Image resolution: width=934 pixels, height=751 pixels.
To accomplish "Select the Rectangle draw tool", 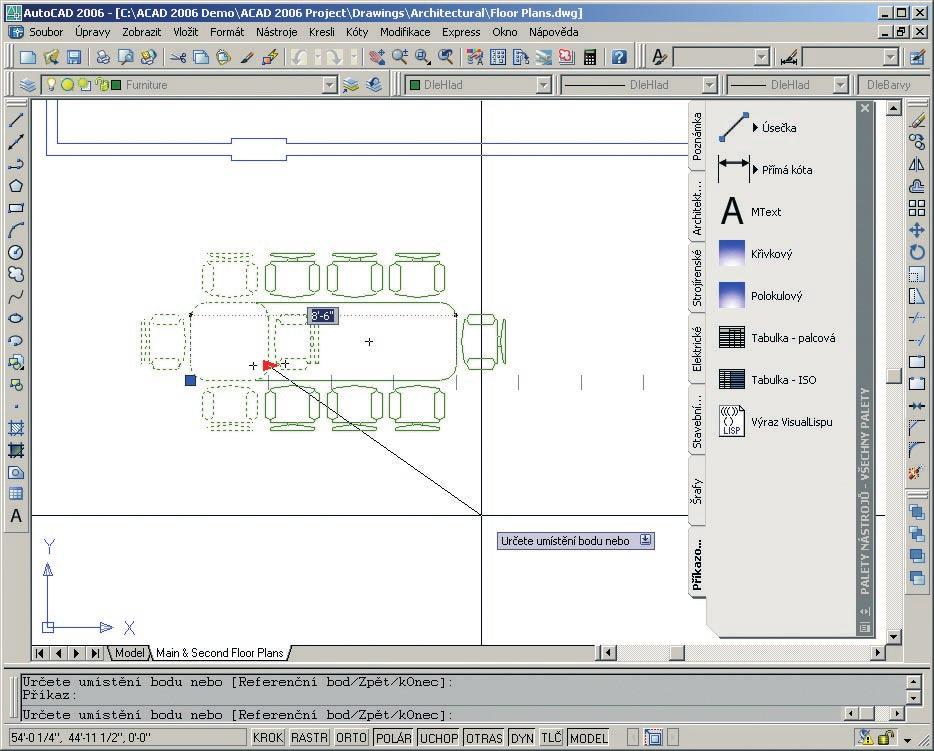I will (16, 208).
